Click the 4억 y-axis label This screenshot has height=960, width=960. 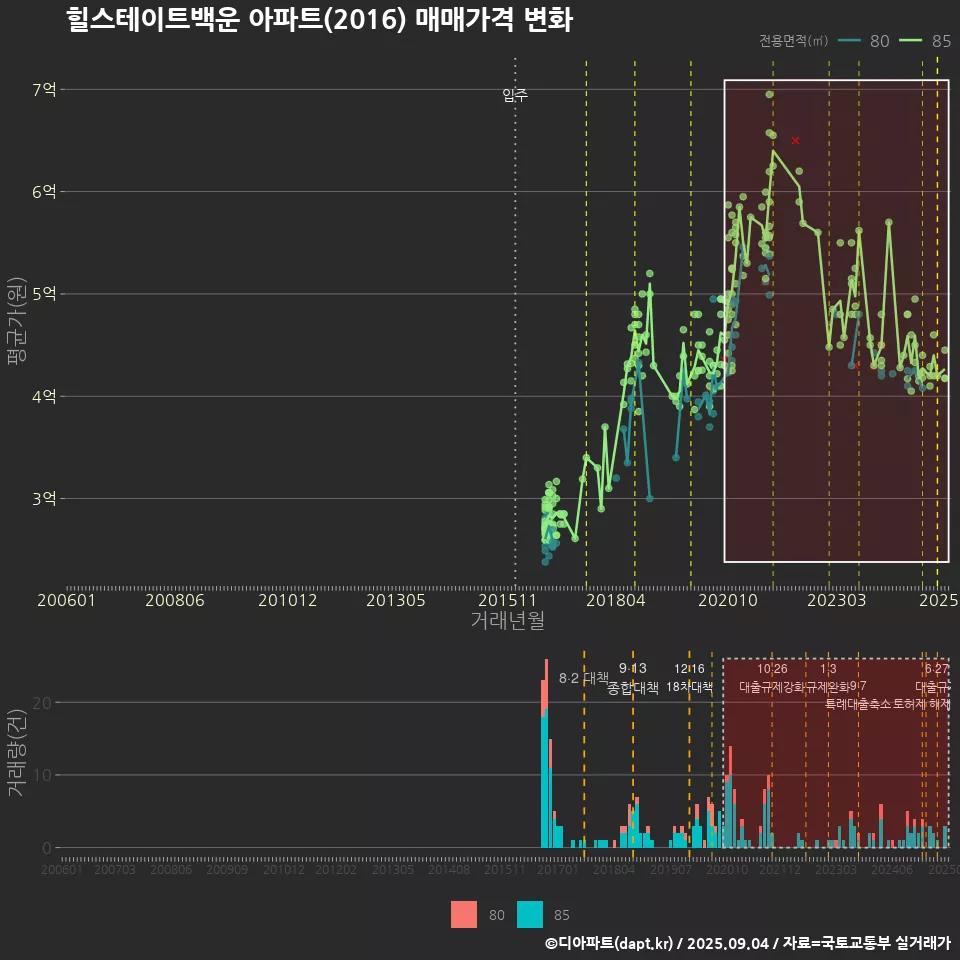pyautogui.click(x=44, y=396)
